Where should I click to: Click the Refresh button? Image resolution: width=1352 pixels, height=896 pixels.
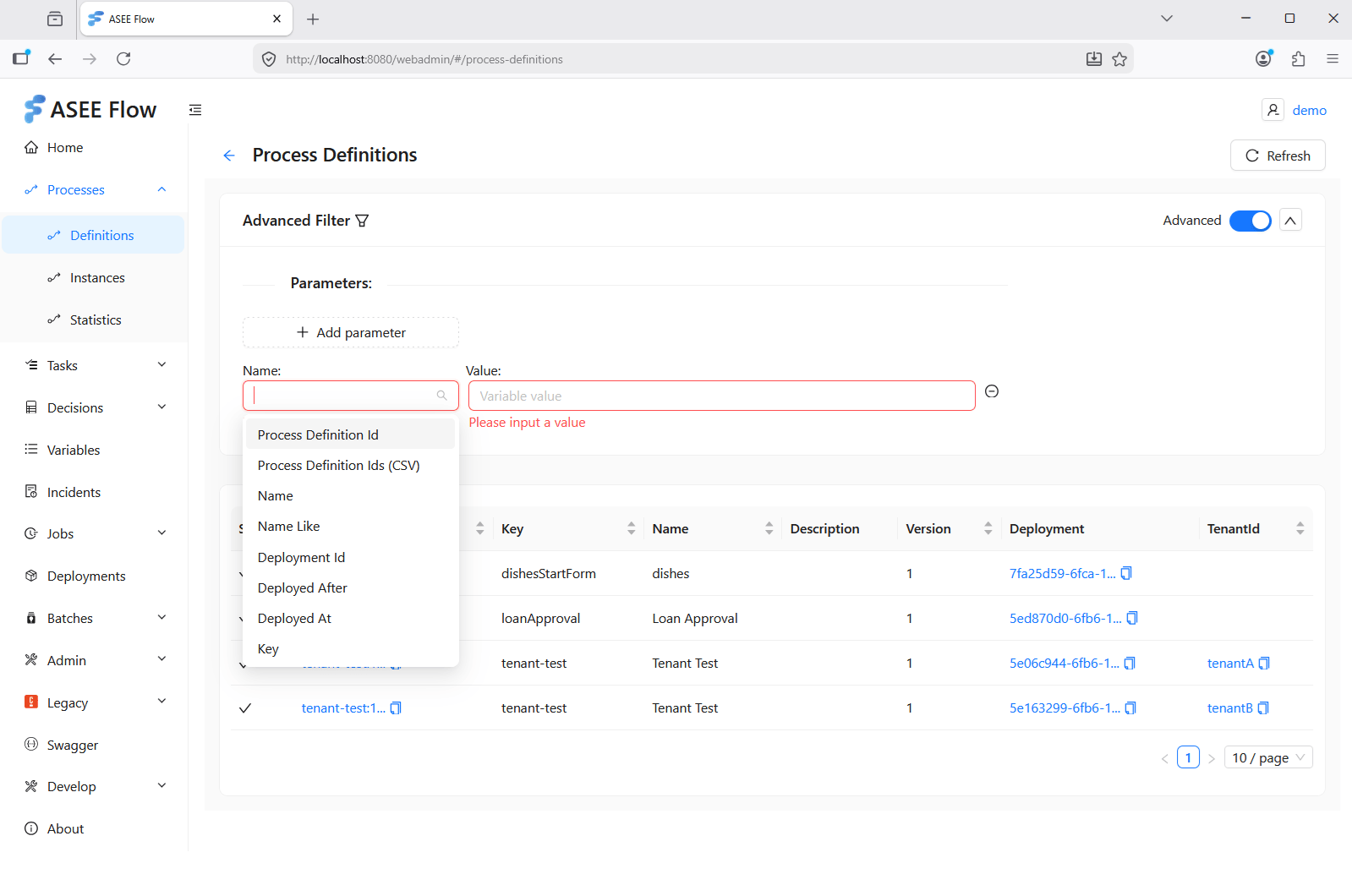pos(1278,156)
